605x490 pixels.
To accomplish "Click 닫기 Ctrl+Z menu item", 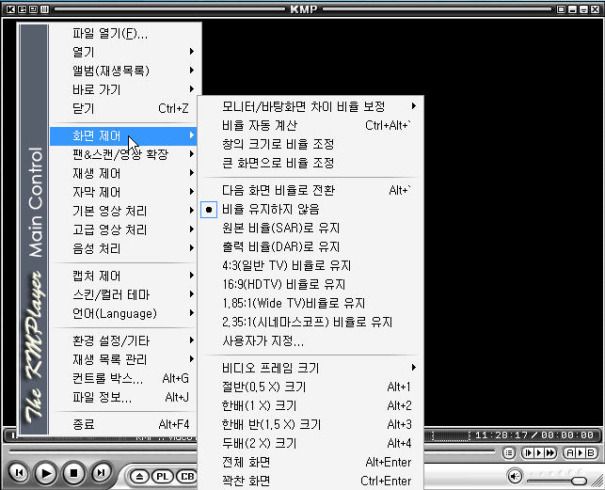I will pos(123,108).
